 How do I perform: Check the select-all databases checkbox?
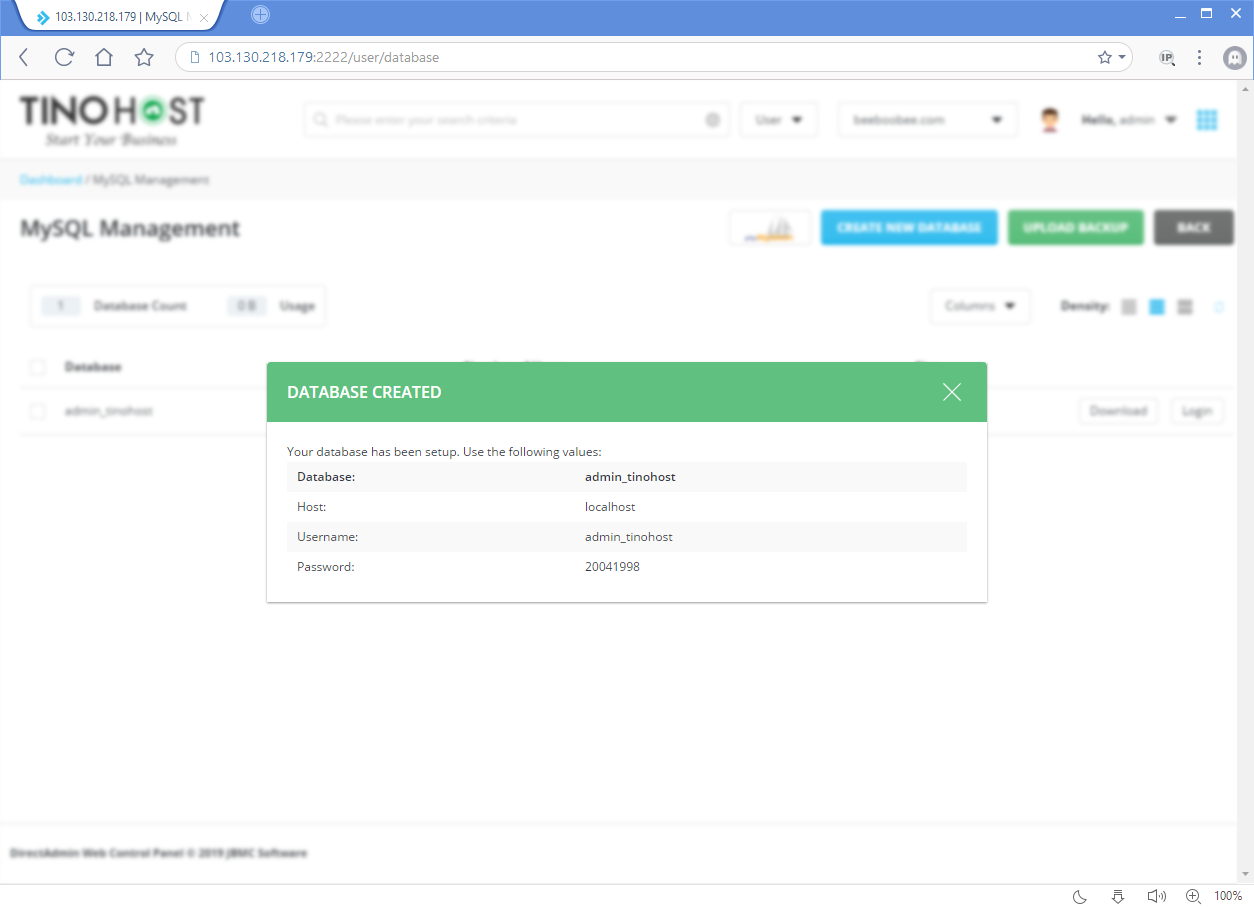click(x=37, y=367)
